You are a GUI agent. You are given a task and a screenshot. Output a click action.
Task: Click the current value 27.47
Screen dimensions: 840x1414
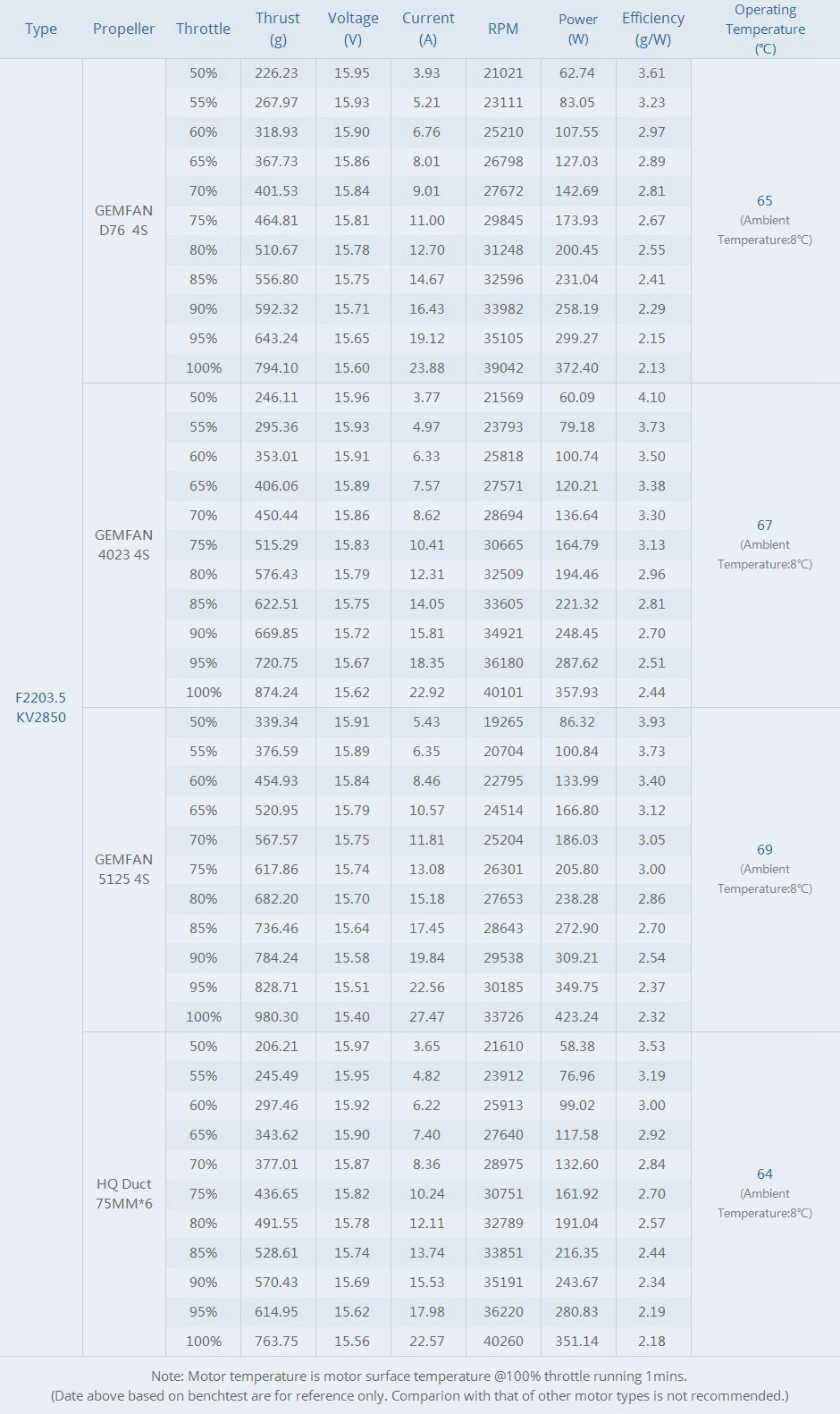(x=426, y=1016)
